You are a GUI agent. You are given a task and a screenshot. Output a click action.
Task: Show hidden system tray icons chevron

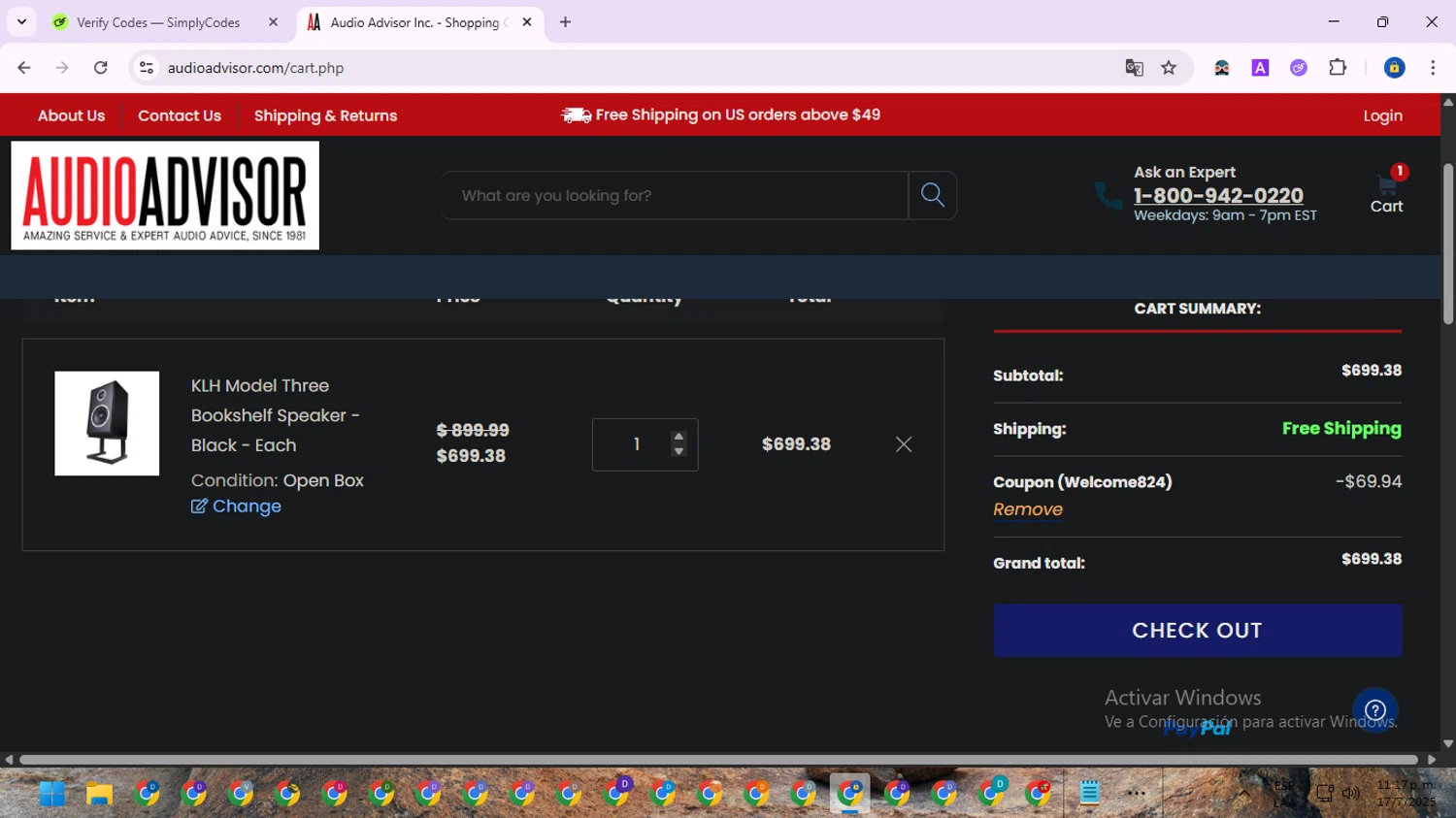pyautogui.click(x=1243, y=794)
